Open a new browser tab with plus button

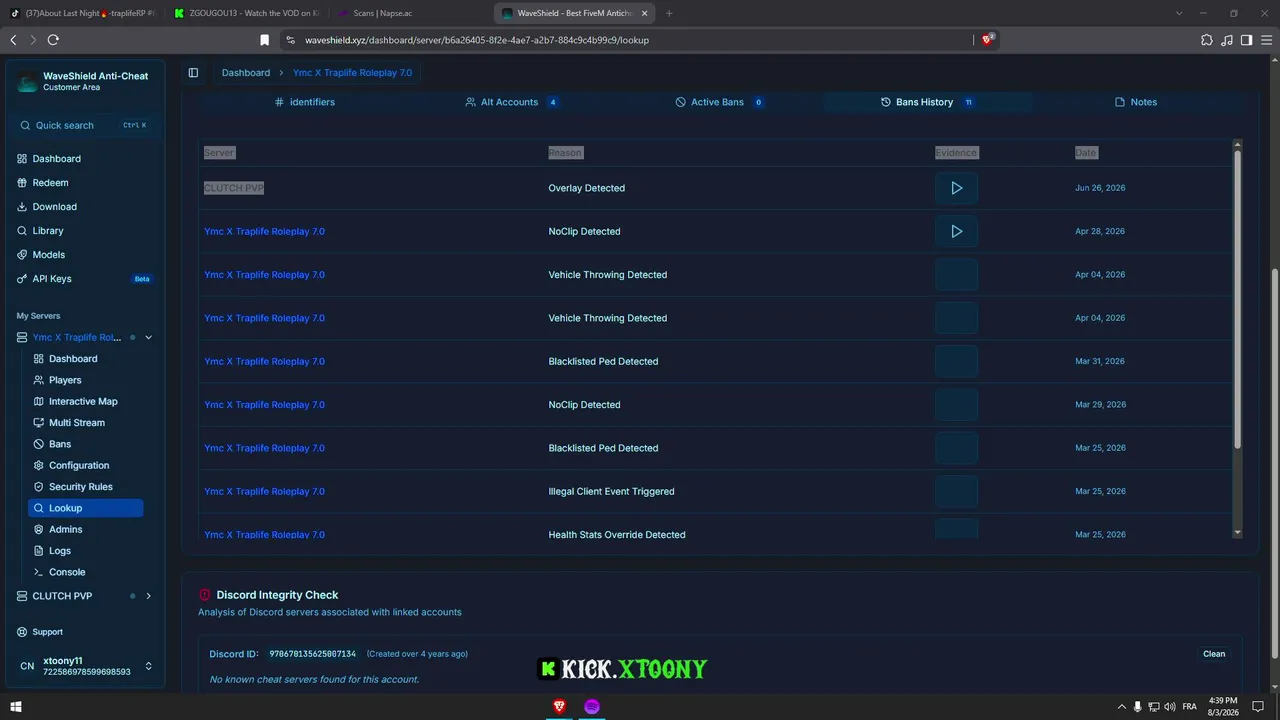(669, 13)
